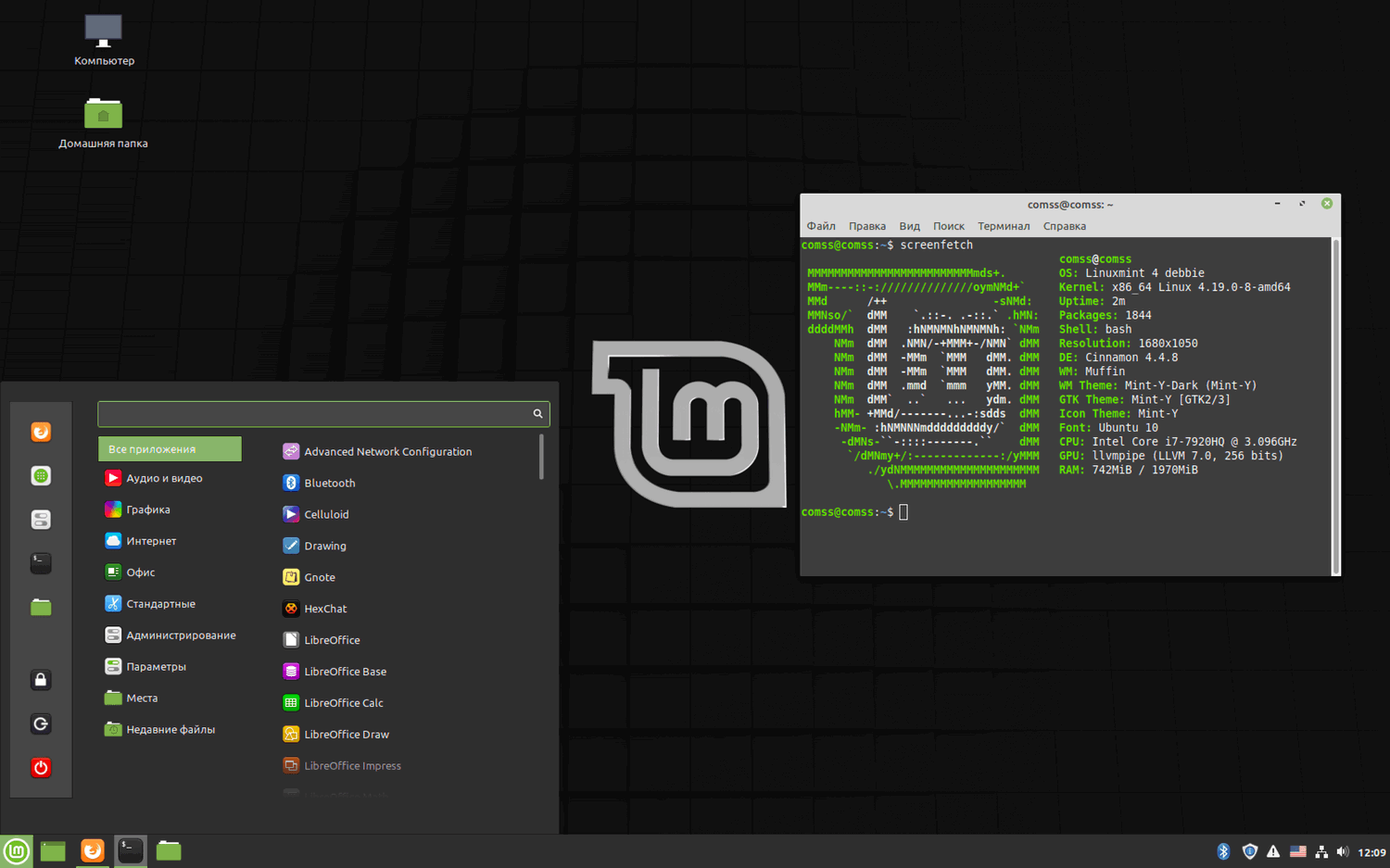
Task: Open HexChat IRC client
Action: click(x=324, y=608)
